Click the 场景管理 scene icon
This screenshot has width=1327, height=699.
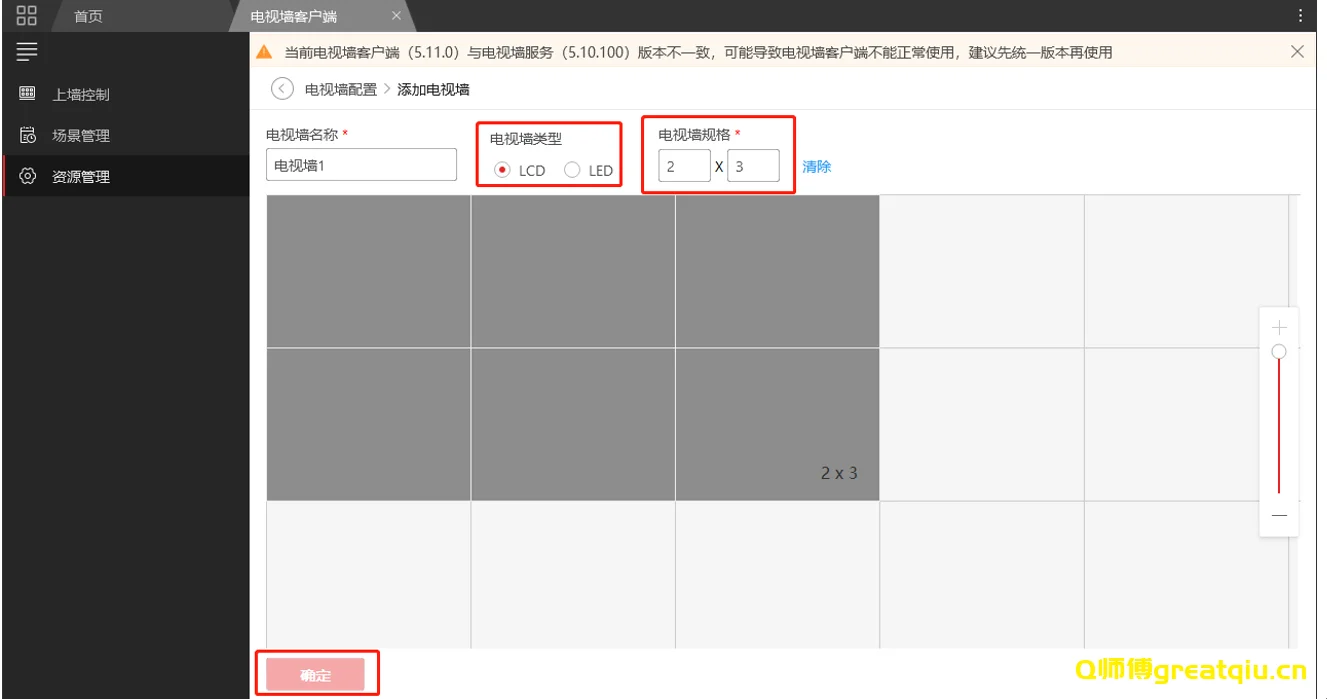28,135
